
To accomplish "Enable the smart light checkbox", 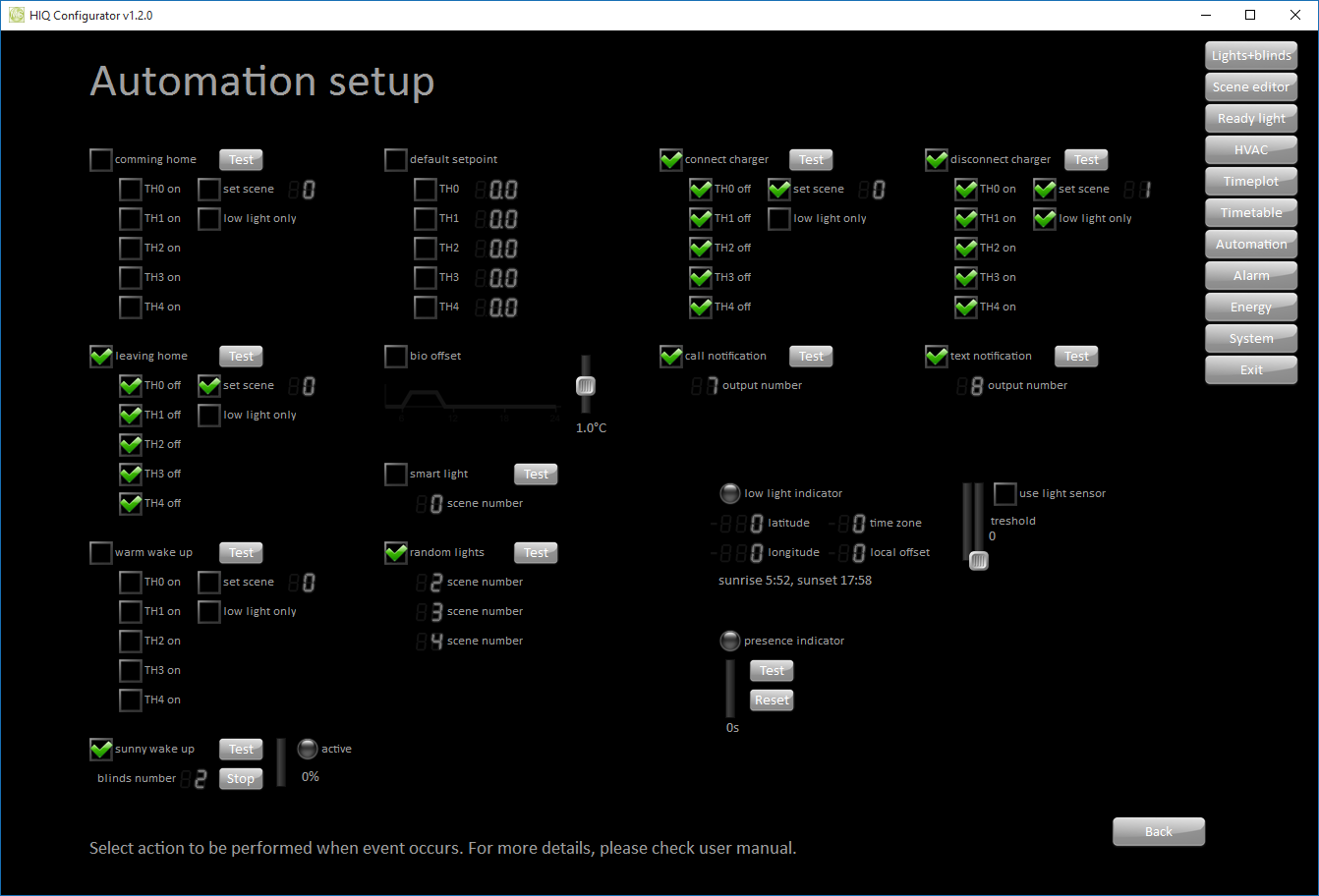I will (x=396, y=475).
